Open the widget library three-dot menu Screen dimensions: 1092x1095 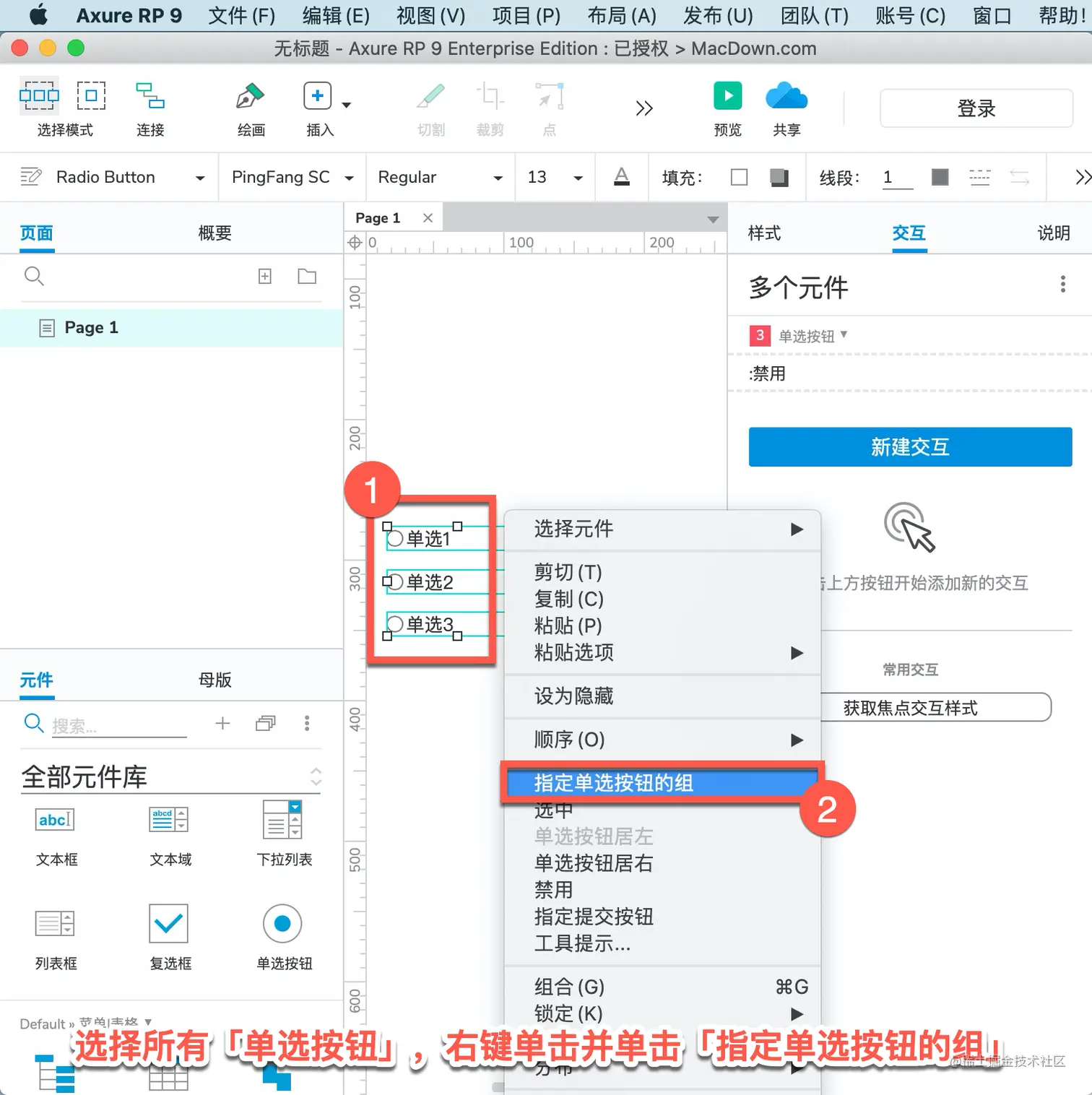pyautogui.click(x=307, y=723)
